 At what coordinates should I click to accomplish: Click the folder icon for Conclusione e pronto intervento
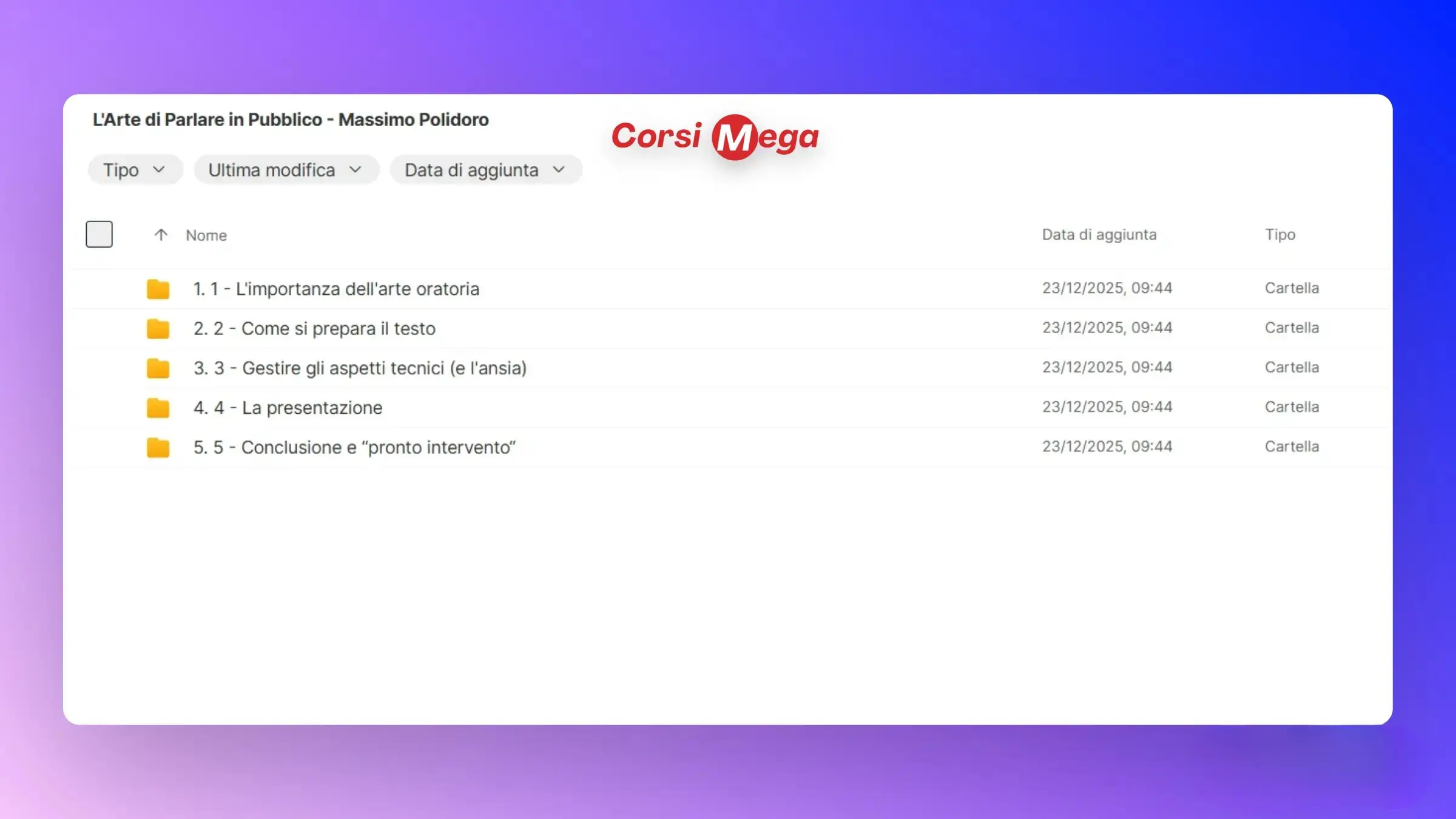click(x=158, y=448)
